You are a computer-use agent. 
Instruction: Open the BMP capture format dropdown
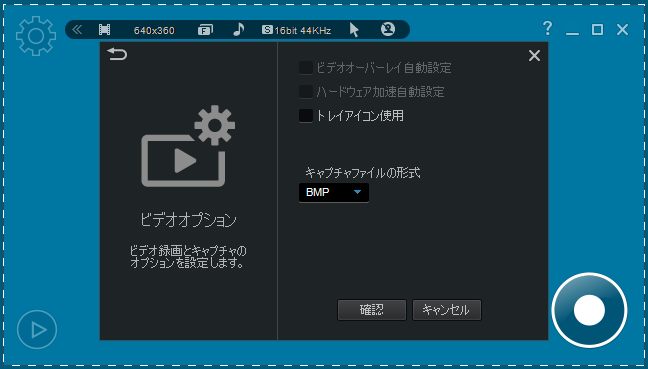click(334, 193)
